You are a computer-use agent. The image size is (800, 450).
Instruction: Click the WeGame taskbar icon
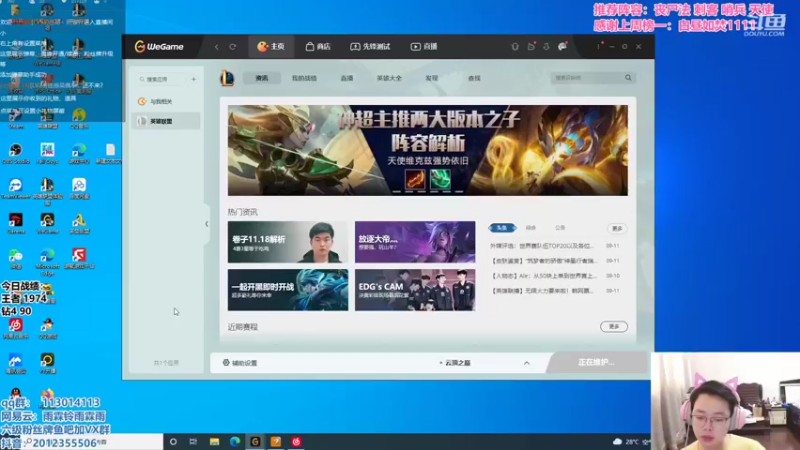(255, 442)
